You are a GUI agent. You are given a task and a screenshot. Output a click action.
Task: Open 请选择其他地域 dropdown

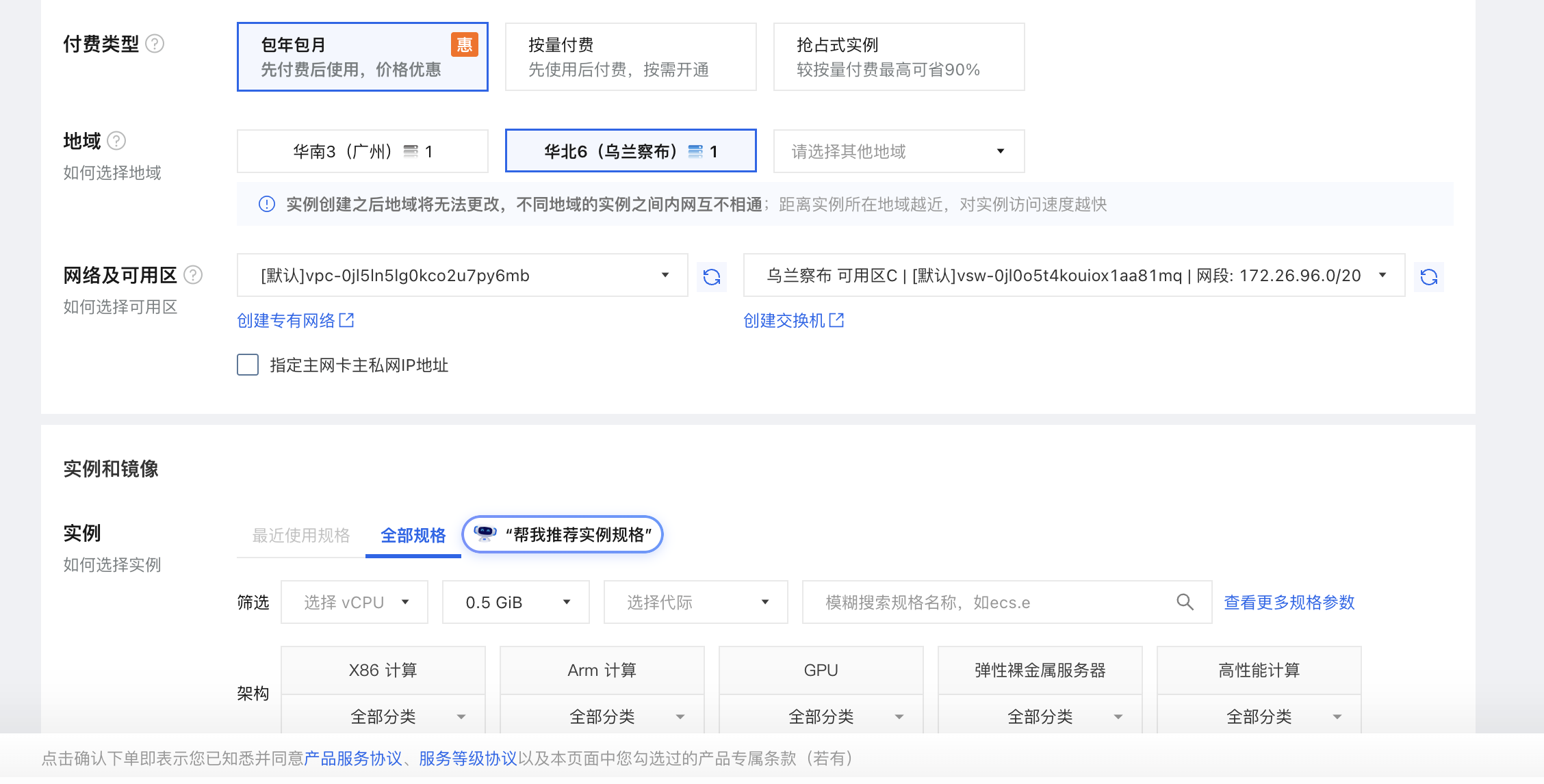[x=899, y=151]
